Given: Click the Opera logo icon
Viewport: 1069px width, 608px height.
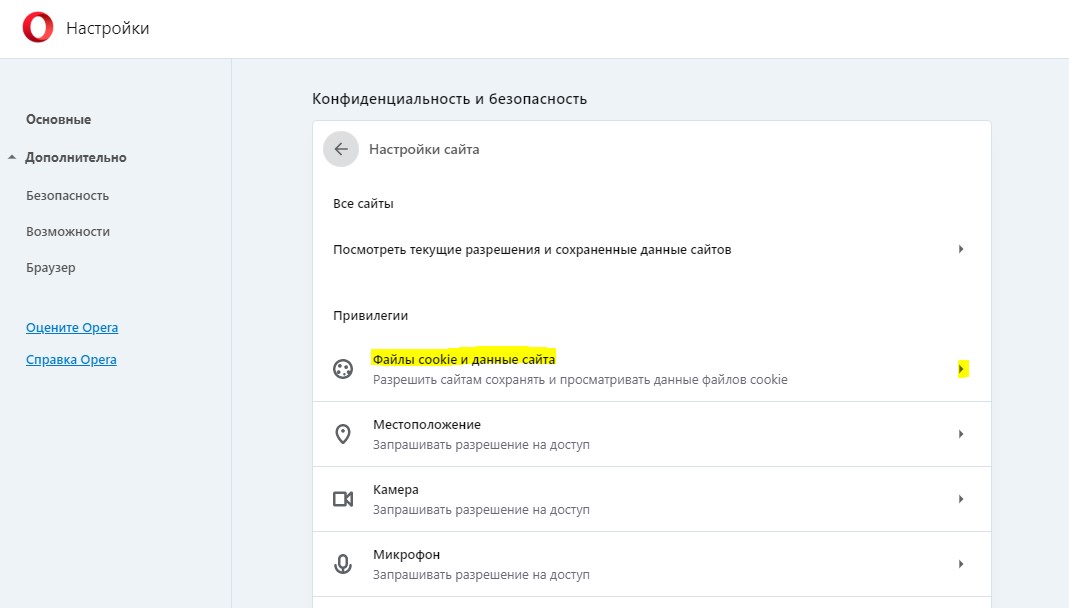Looking at the screenshot, I should (38, 28).
